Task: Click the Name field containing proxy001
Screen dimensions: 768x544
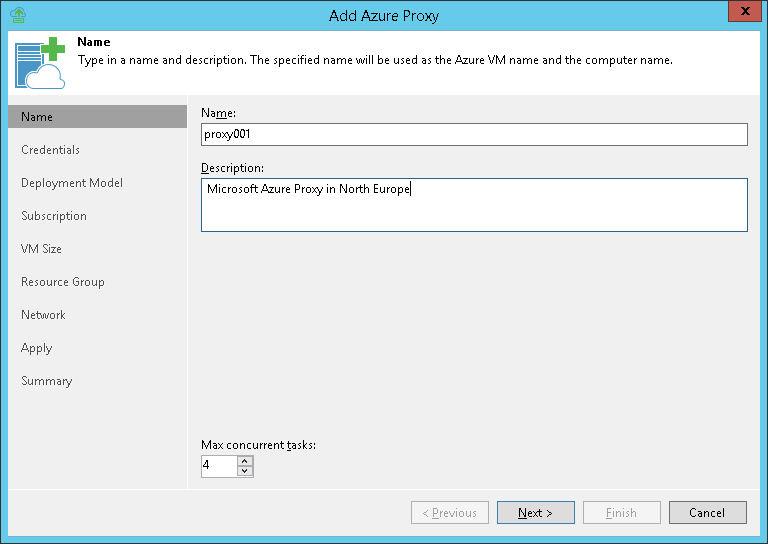Action: click(x=474, y=134)
